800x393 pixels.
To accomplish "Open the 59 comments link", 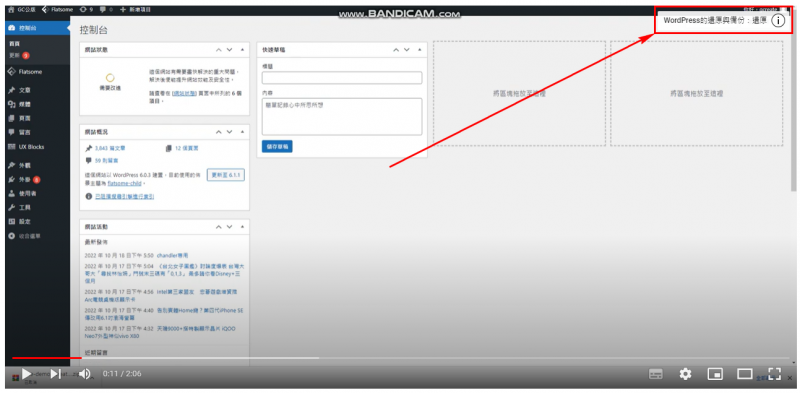I will coord(105,160).
